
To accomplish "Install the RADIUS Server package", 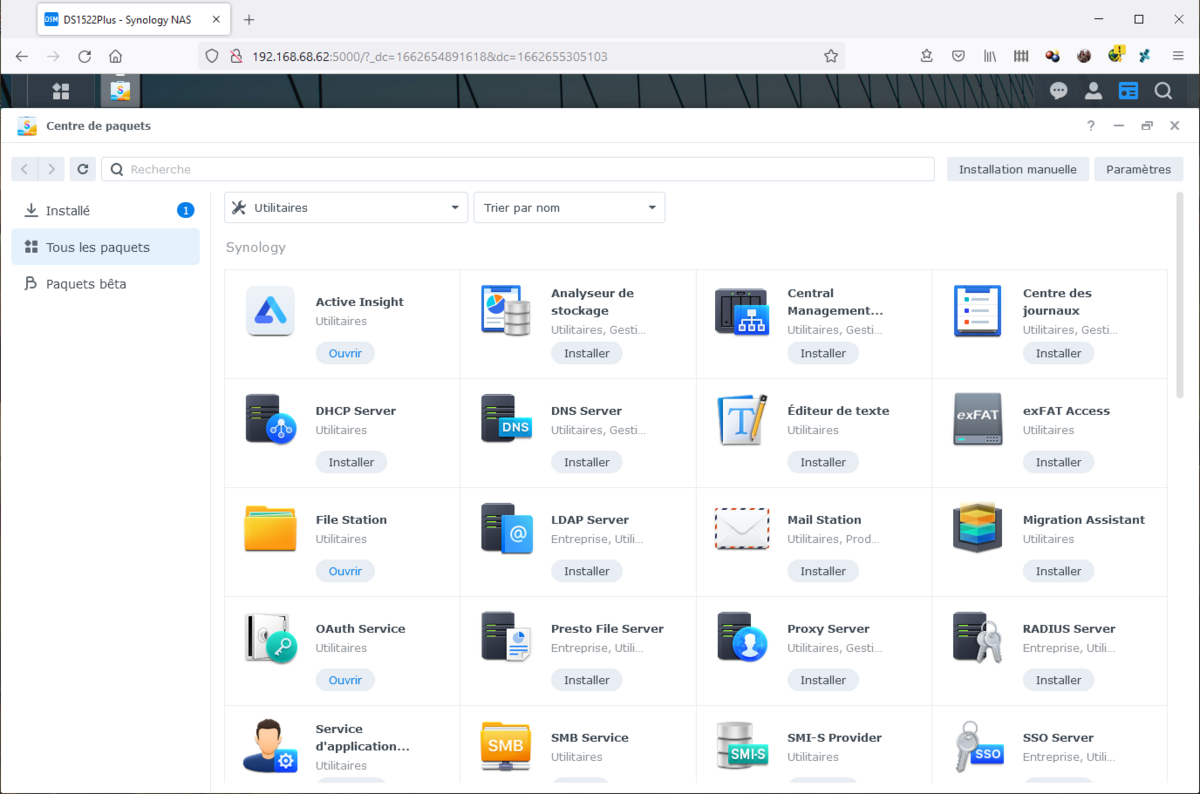I will [1058, 680].
